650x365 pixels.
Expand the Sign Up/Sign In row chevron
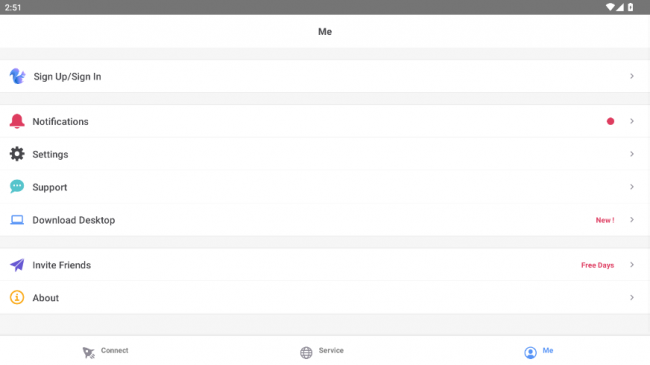(x=632, y=76)
